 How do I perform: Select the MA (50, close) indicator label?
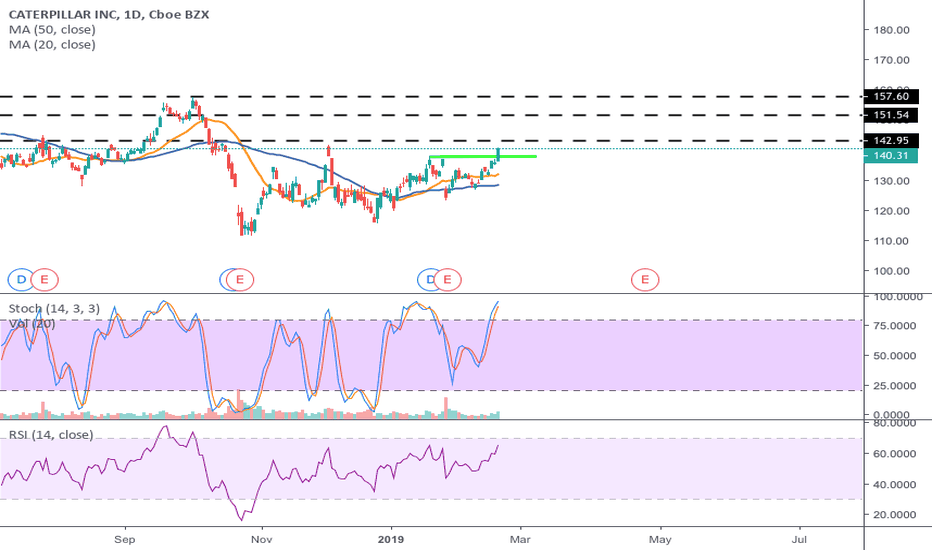[52, 30]
